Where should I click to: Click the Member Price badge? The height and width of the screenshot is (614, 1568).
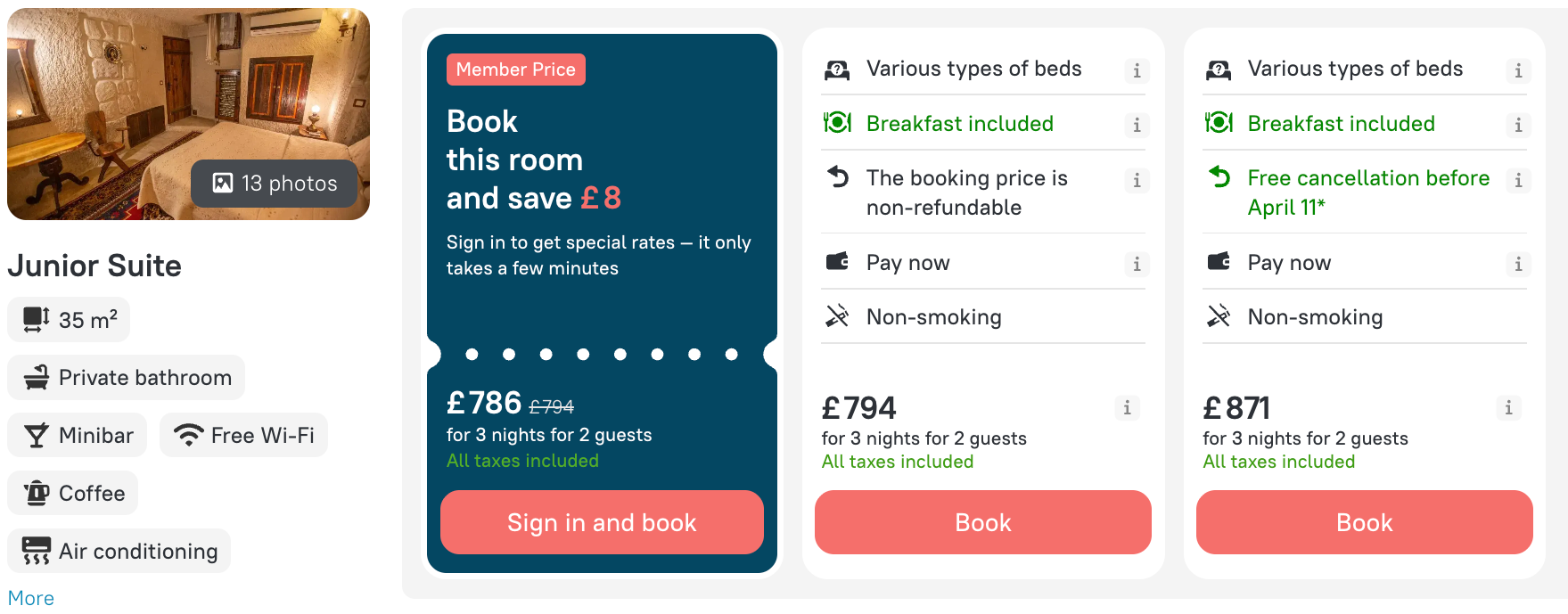[516, 70]
